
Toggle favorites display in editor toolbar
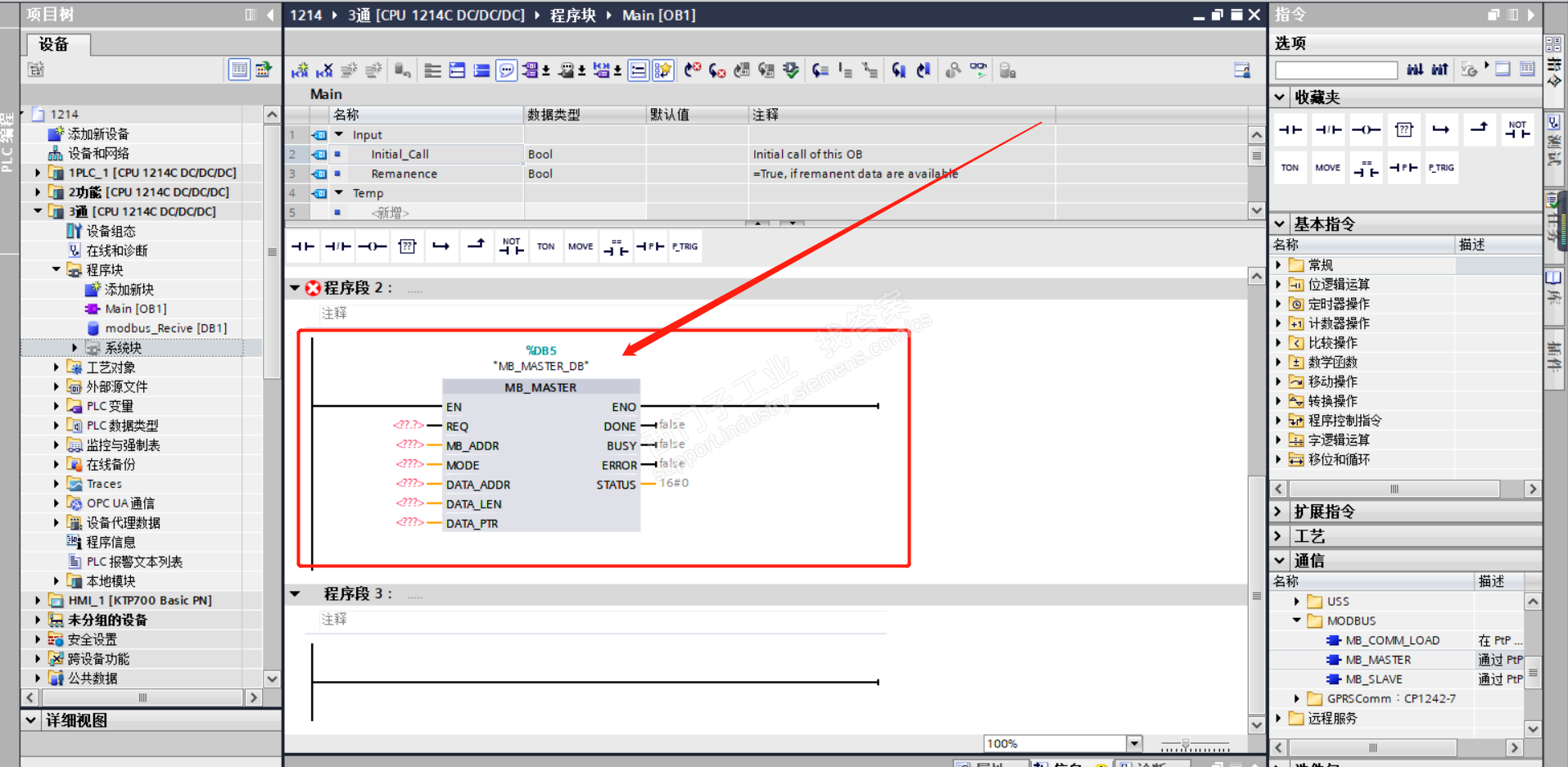pyautogui.click(x=662, y=70)
